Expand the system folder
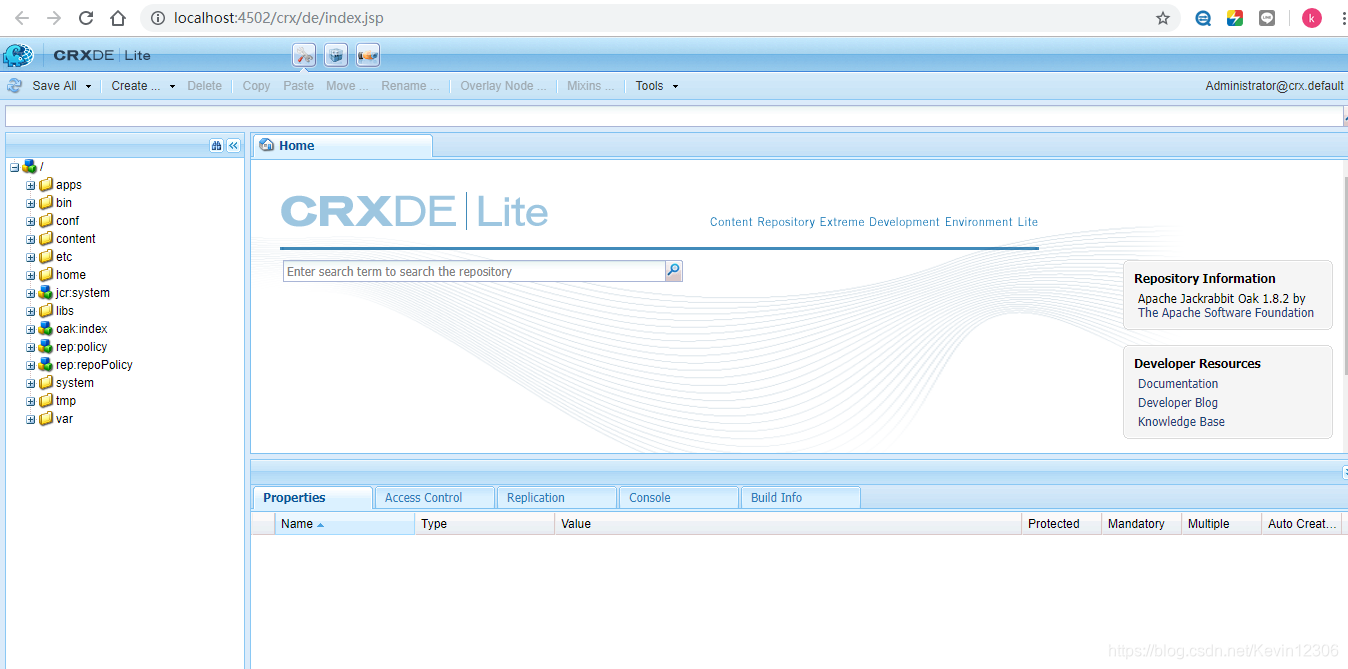 click(x=30, y=383)
